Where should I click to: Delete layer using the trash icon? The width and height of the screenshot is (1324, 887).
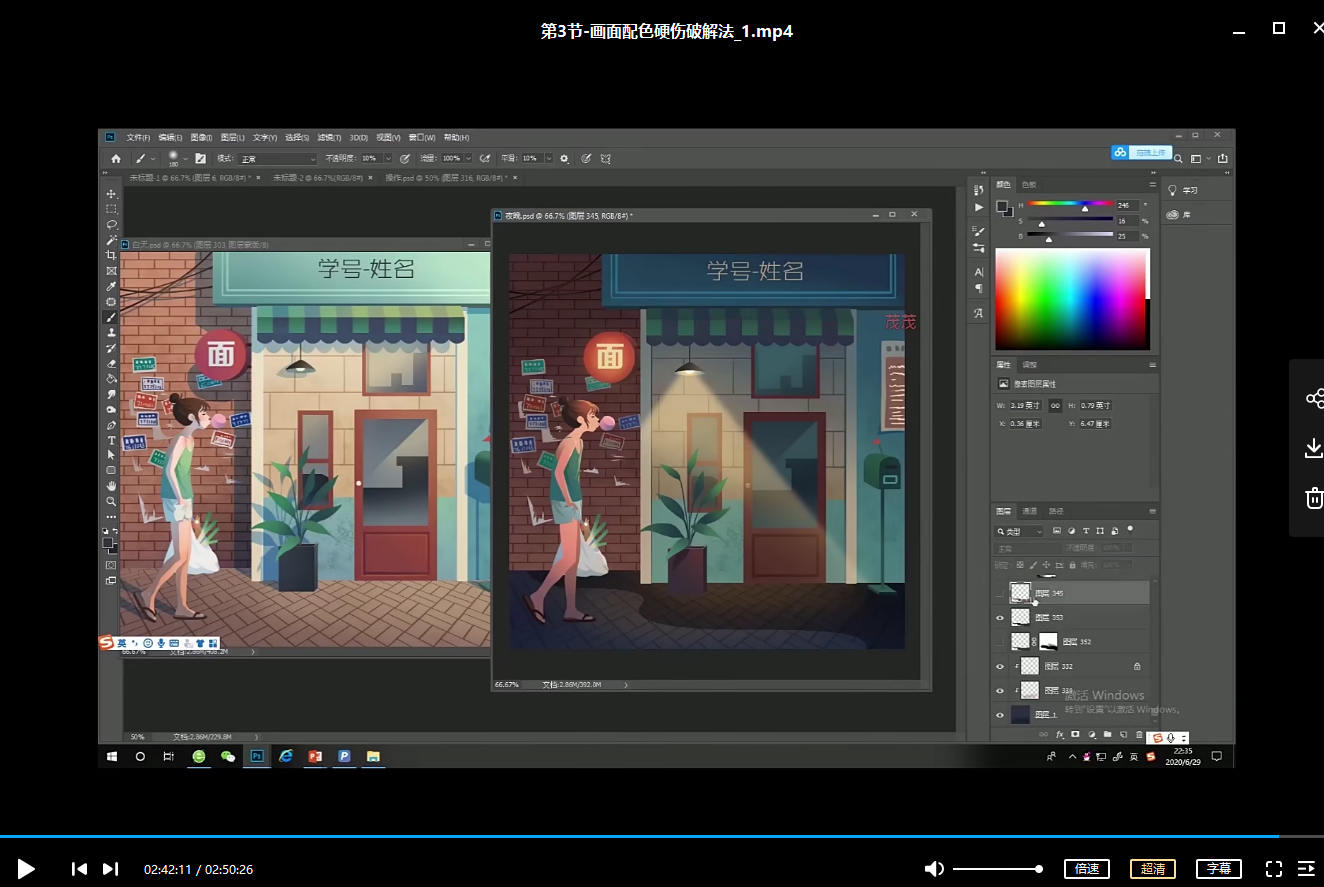(x=1138, y=735)
